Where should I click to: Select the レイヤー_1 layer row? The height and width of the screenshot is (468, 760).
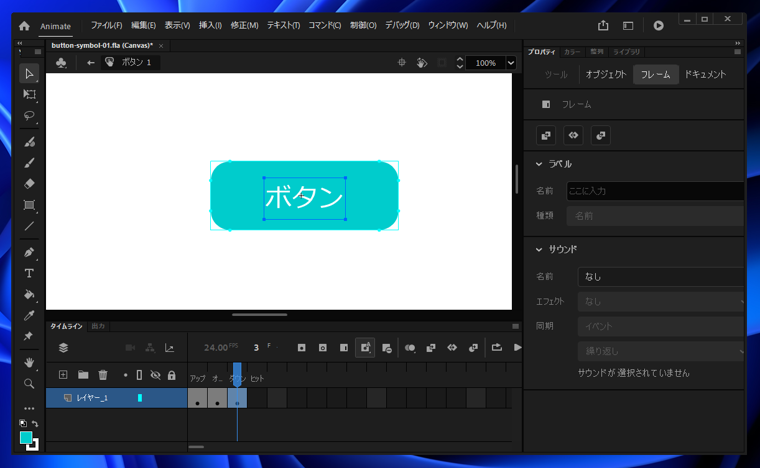pyautogui.click(x=117, y=398)
